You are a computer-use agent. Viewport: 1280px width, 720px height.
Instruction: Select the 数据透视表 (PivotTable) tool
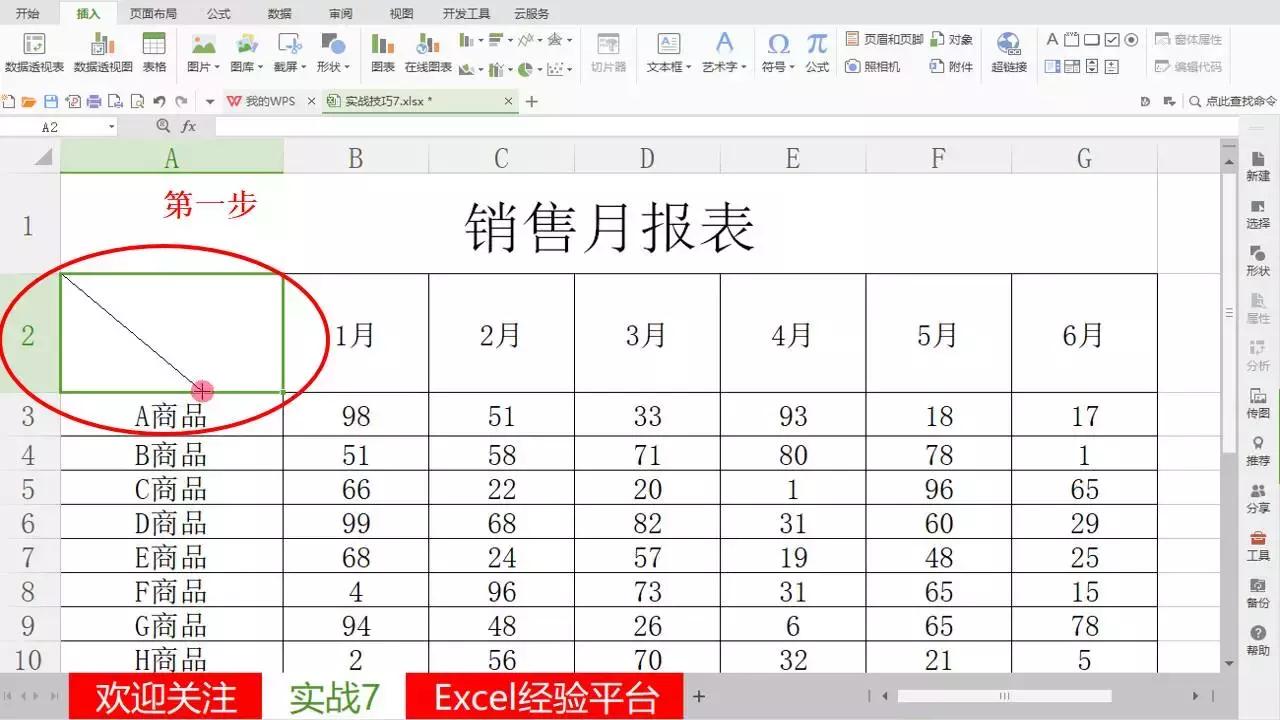36,52
